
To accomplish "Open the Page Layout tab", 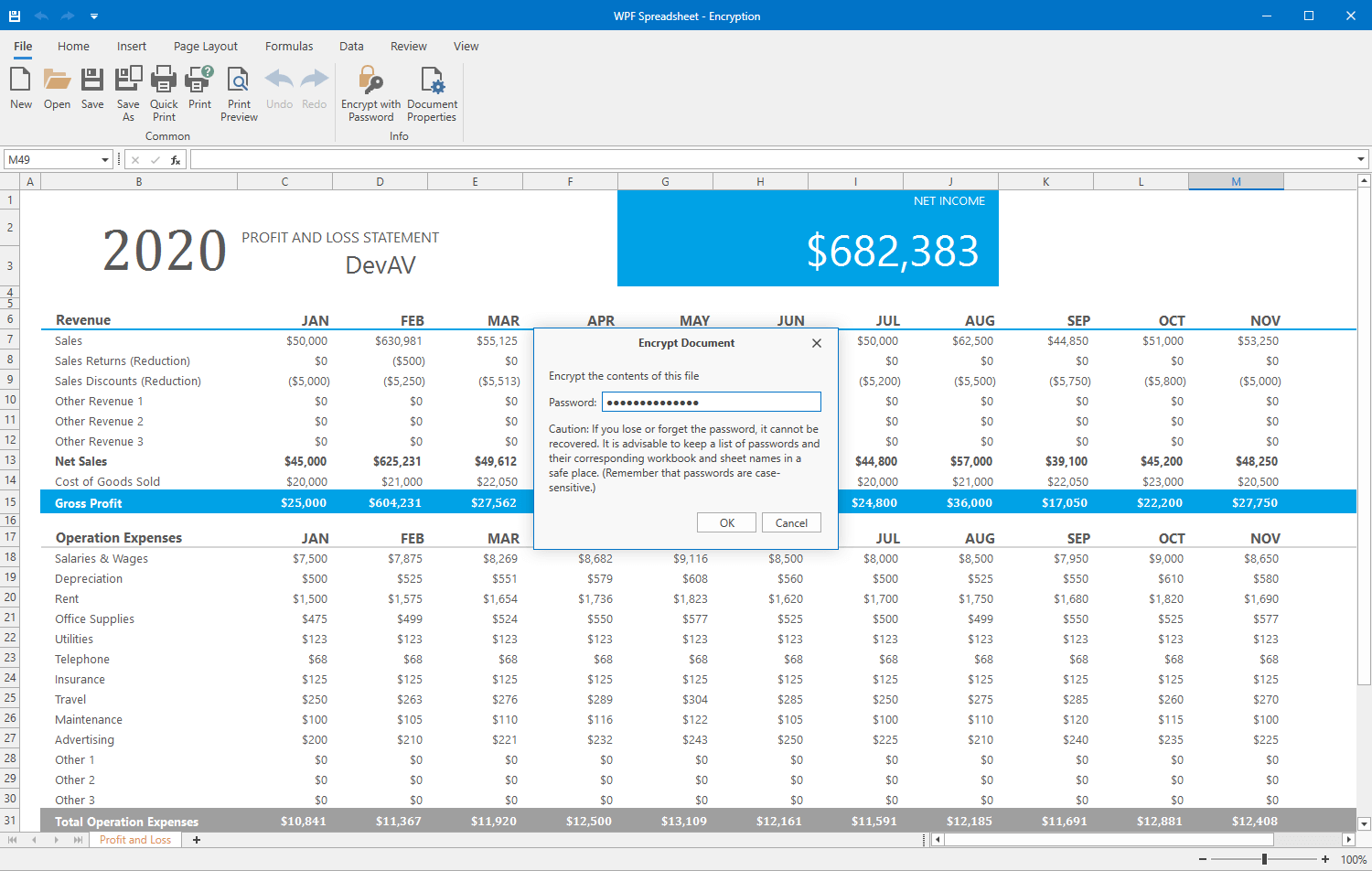I will tap(206, 47).
